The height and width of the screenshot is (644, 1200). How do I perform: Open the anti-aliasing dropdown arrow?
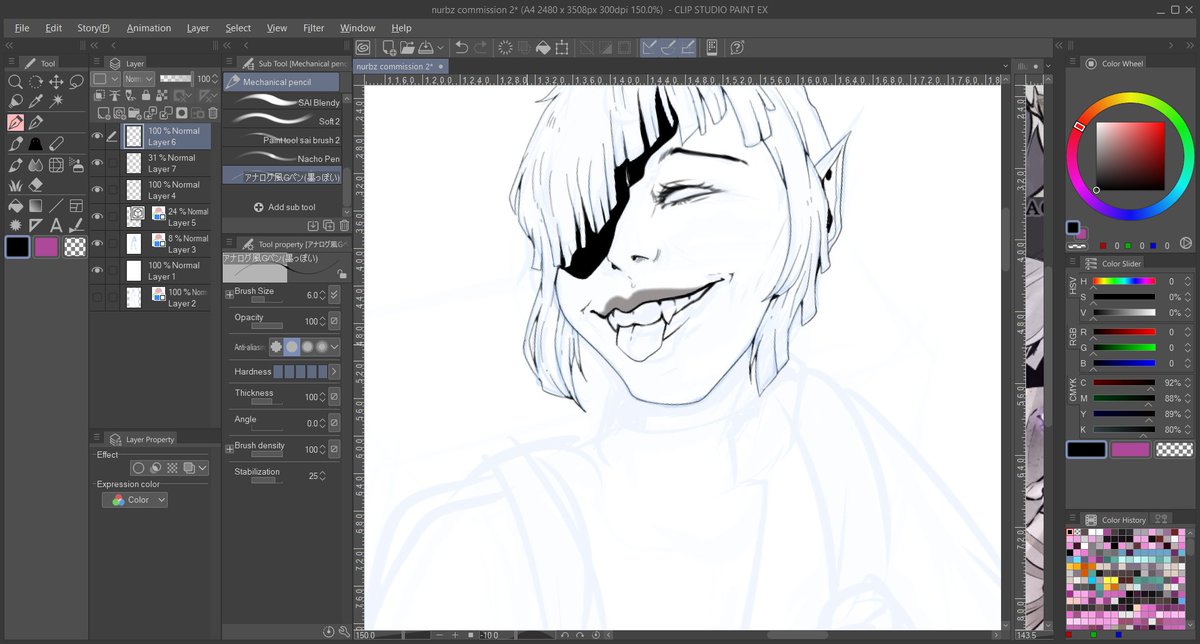[x=335, y=347]
